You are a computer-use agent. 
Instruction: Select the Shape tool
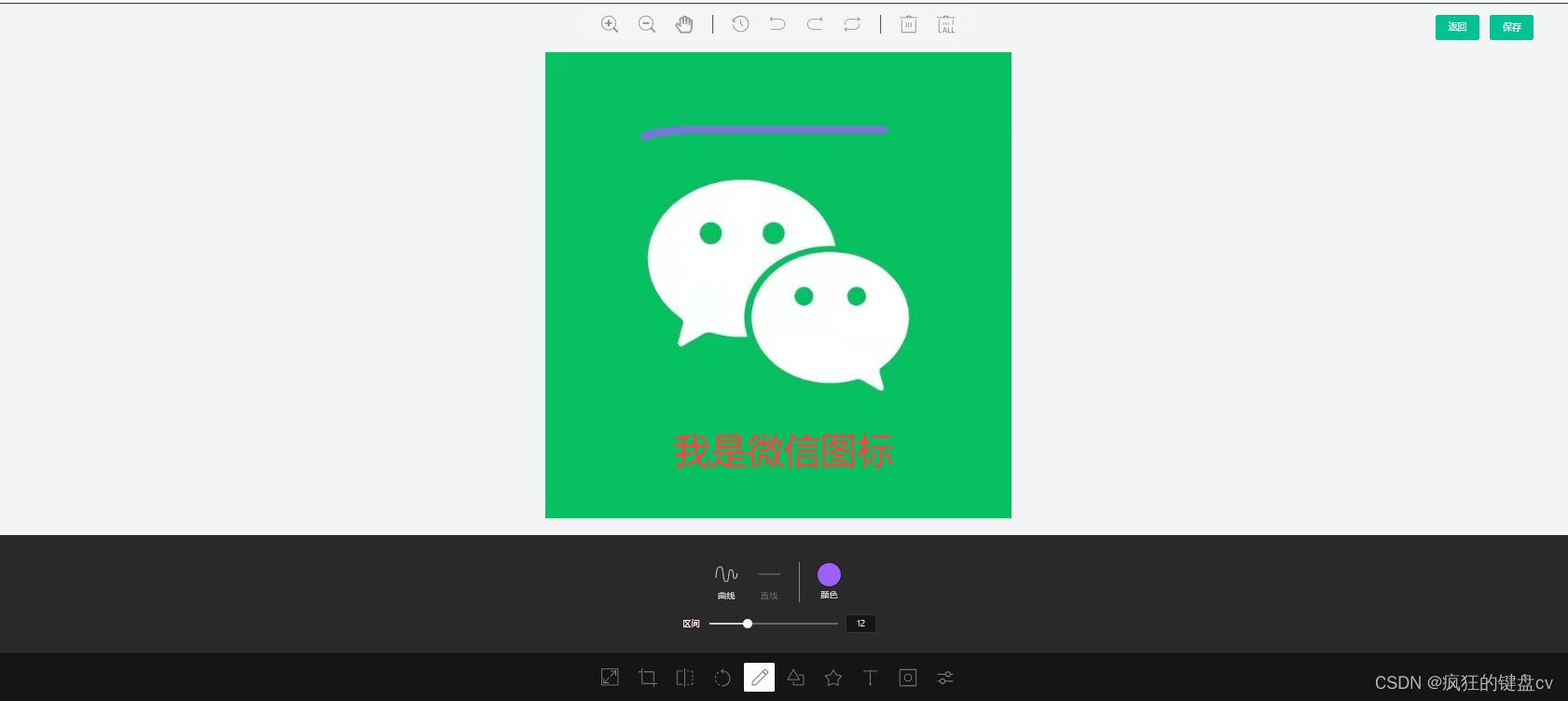tap(796, 678)
